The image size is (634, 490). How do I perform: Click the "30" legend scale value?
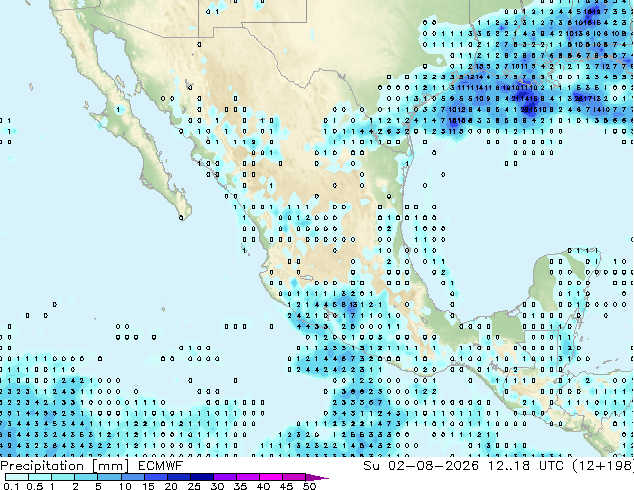click(217, 486)
